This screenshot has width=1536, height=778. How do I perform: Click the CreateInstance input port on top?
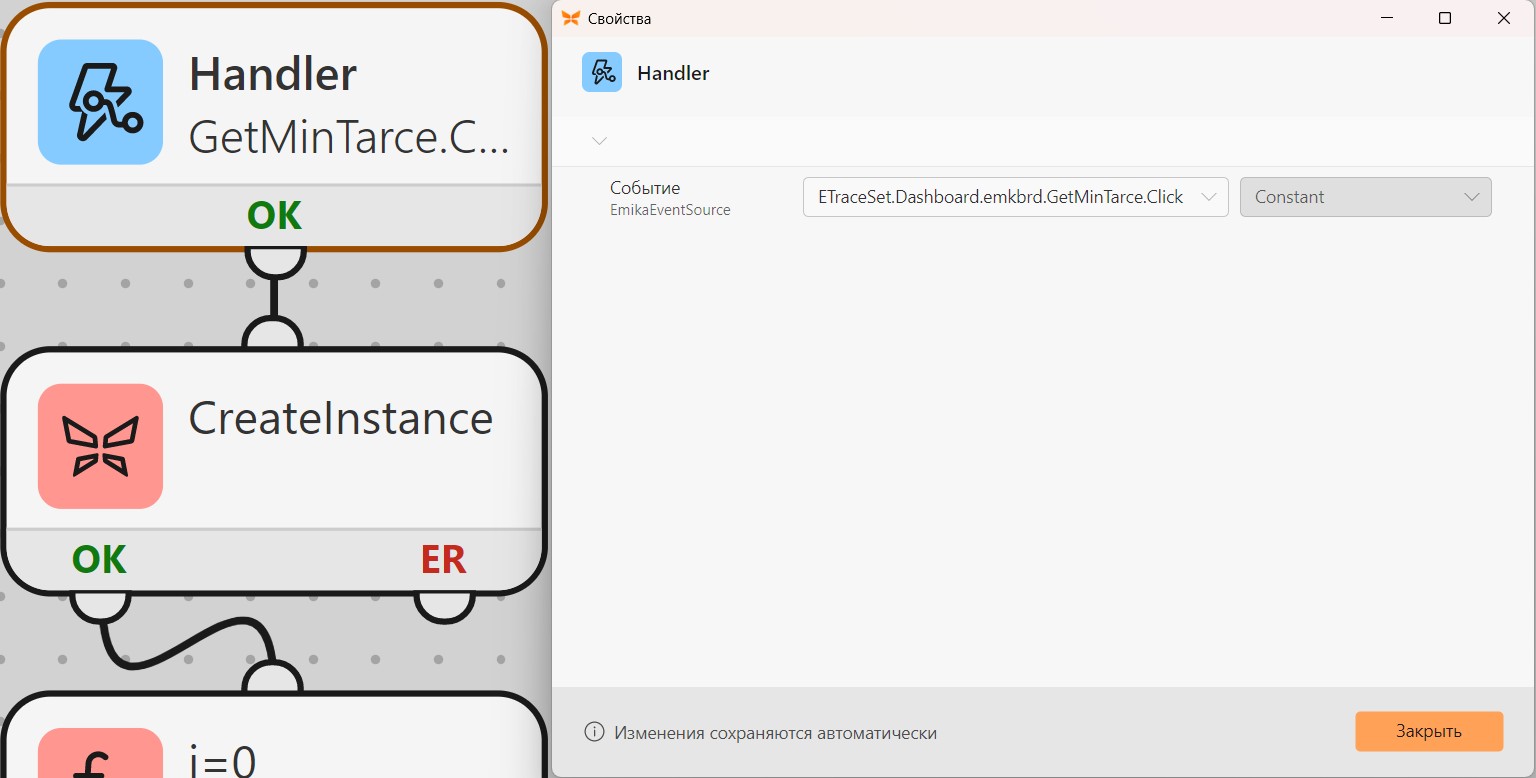[x=273, y=334]
